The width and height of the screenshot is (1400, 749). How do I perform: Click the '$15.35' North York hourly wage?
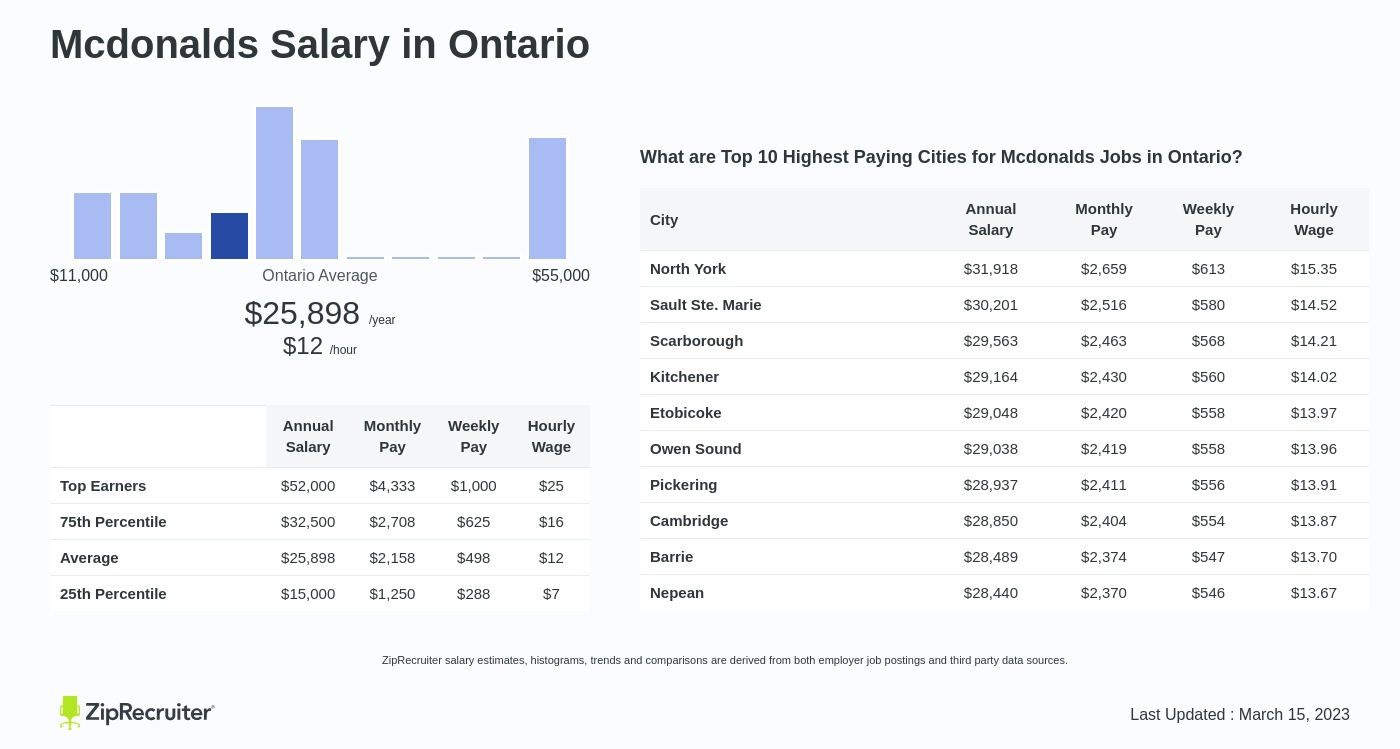pos(1314,269)
